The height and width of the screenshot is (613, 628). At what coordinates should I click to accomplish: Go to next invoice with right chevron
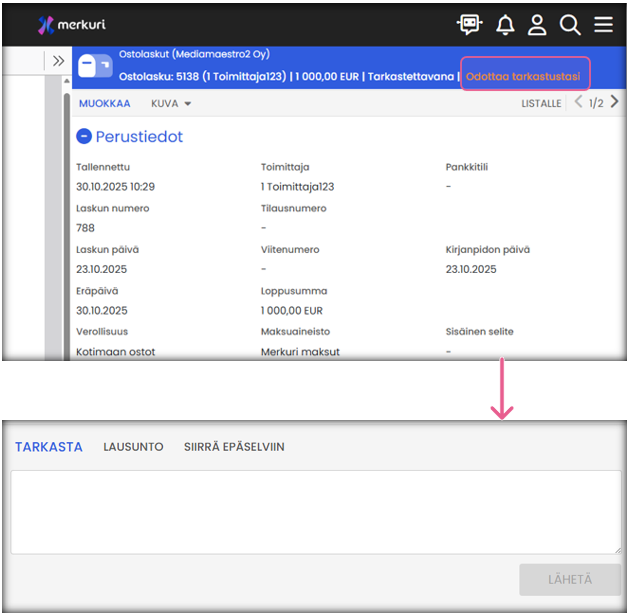(614, 102)
